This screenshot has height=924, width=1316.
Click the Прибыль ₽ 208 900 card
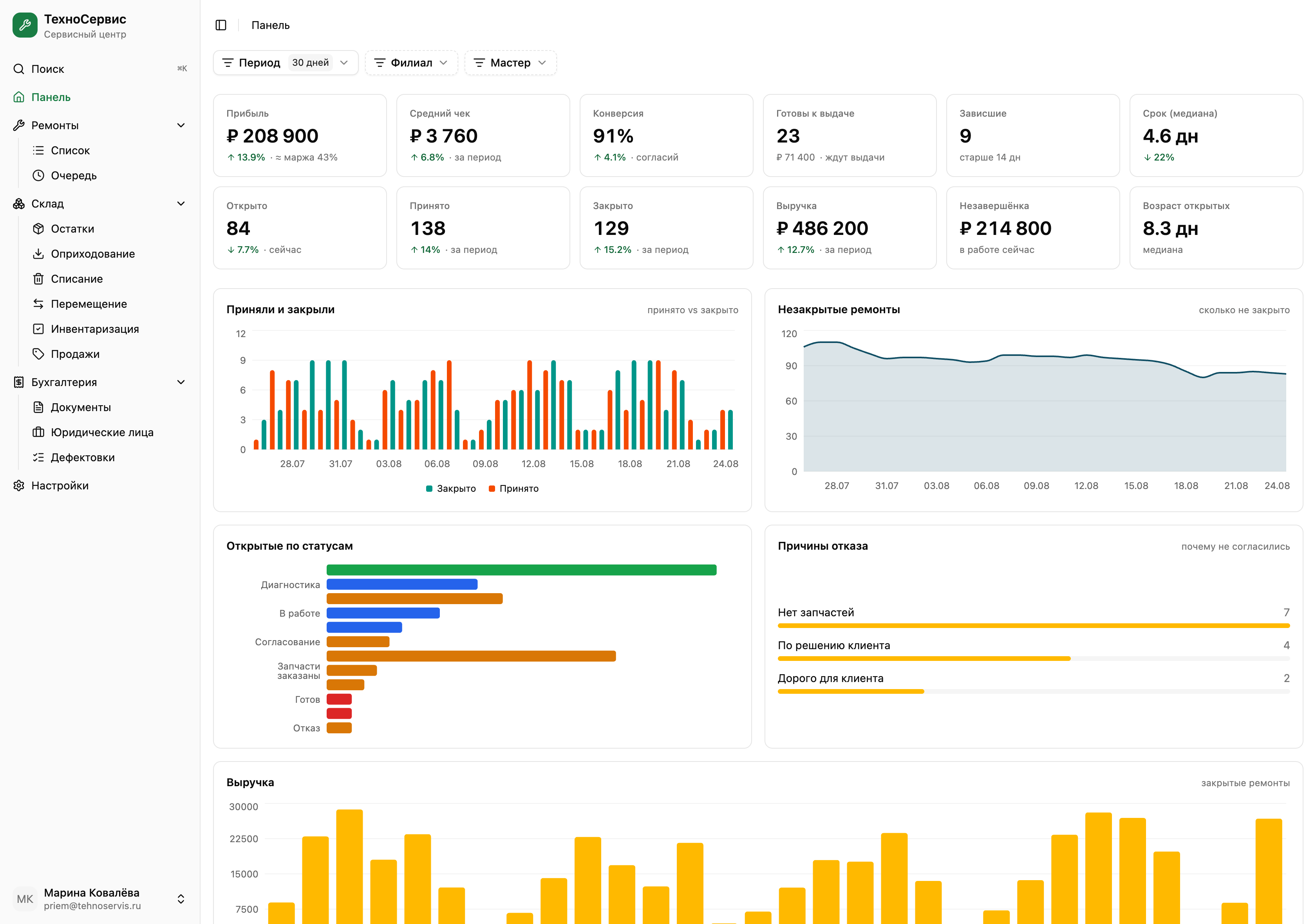coord(300,135)
